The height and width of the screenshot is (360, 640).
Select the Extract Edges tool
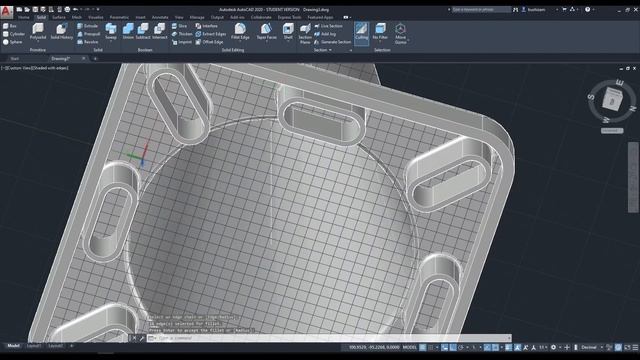(x=211, y=34)
